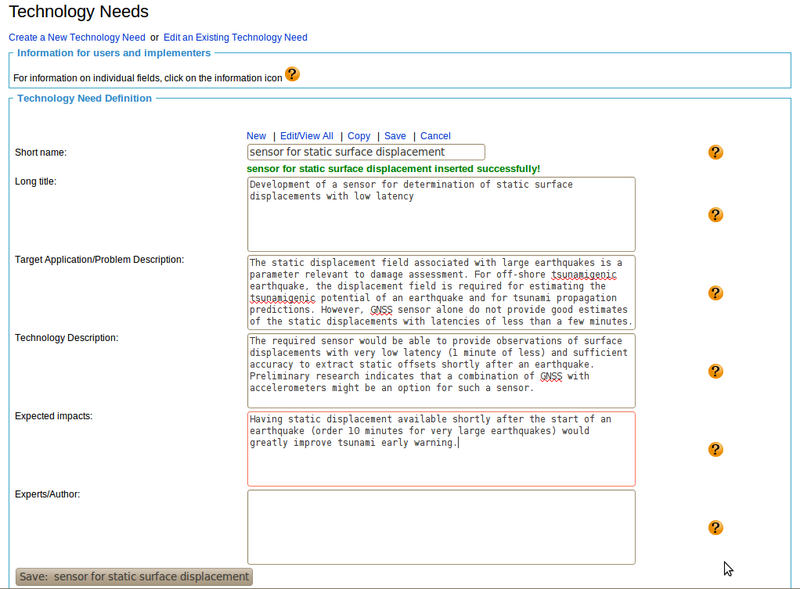Open help icon for Experts/Author field
This screenshot has height=589, width=800.
(x=715, y=527)
